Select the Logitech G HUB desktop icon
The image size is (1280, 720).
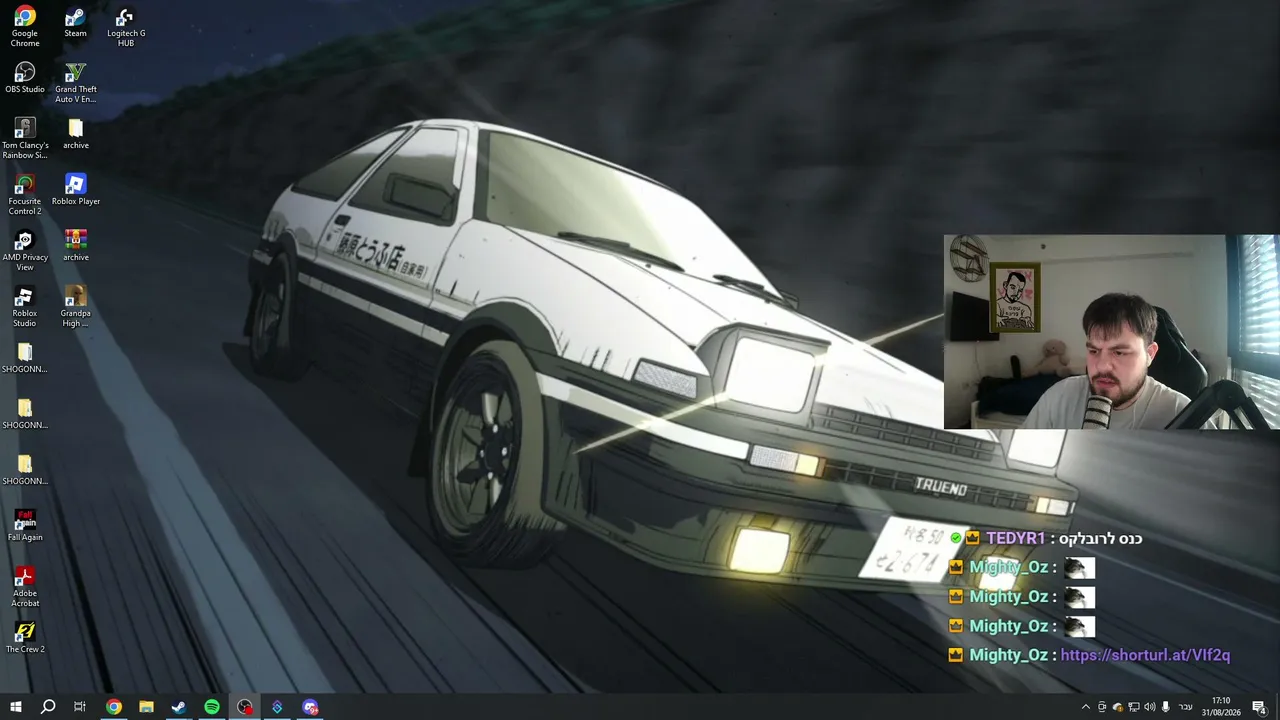126,27
